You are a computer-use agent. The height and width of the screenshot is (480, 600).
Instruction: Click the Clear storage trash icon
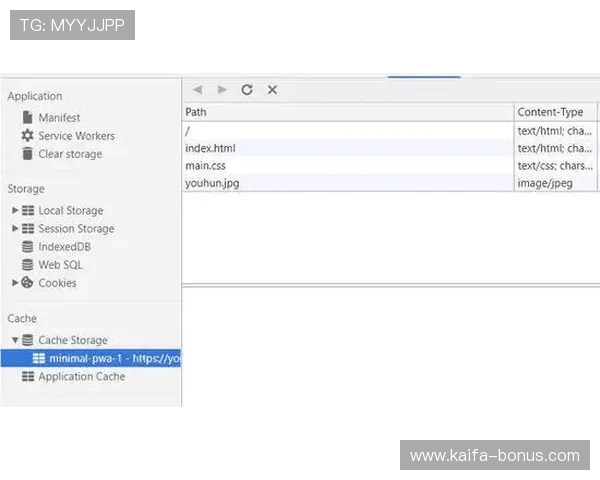pos(28,154)
